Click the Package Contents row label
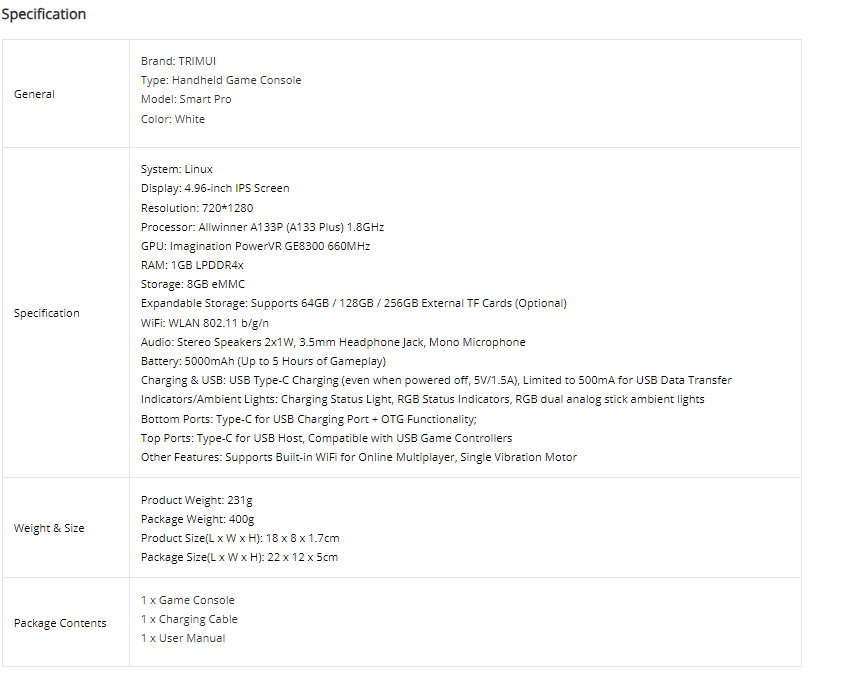Viewport: 843px width, 675px height. (x=60, y=623)
